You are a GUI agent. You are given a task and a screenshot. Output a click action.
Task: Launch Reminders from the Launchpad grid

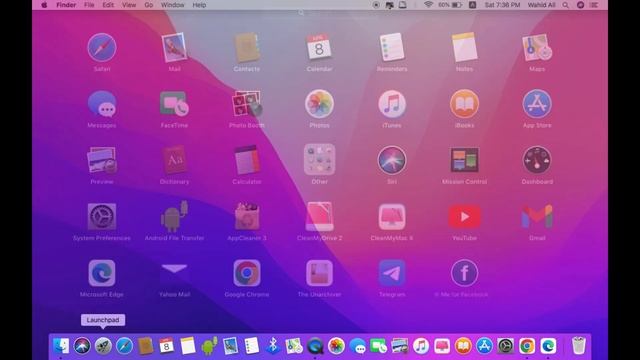(392, 47)
